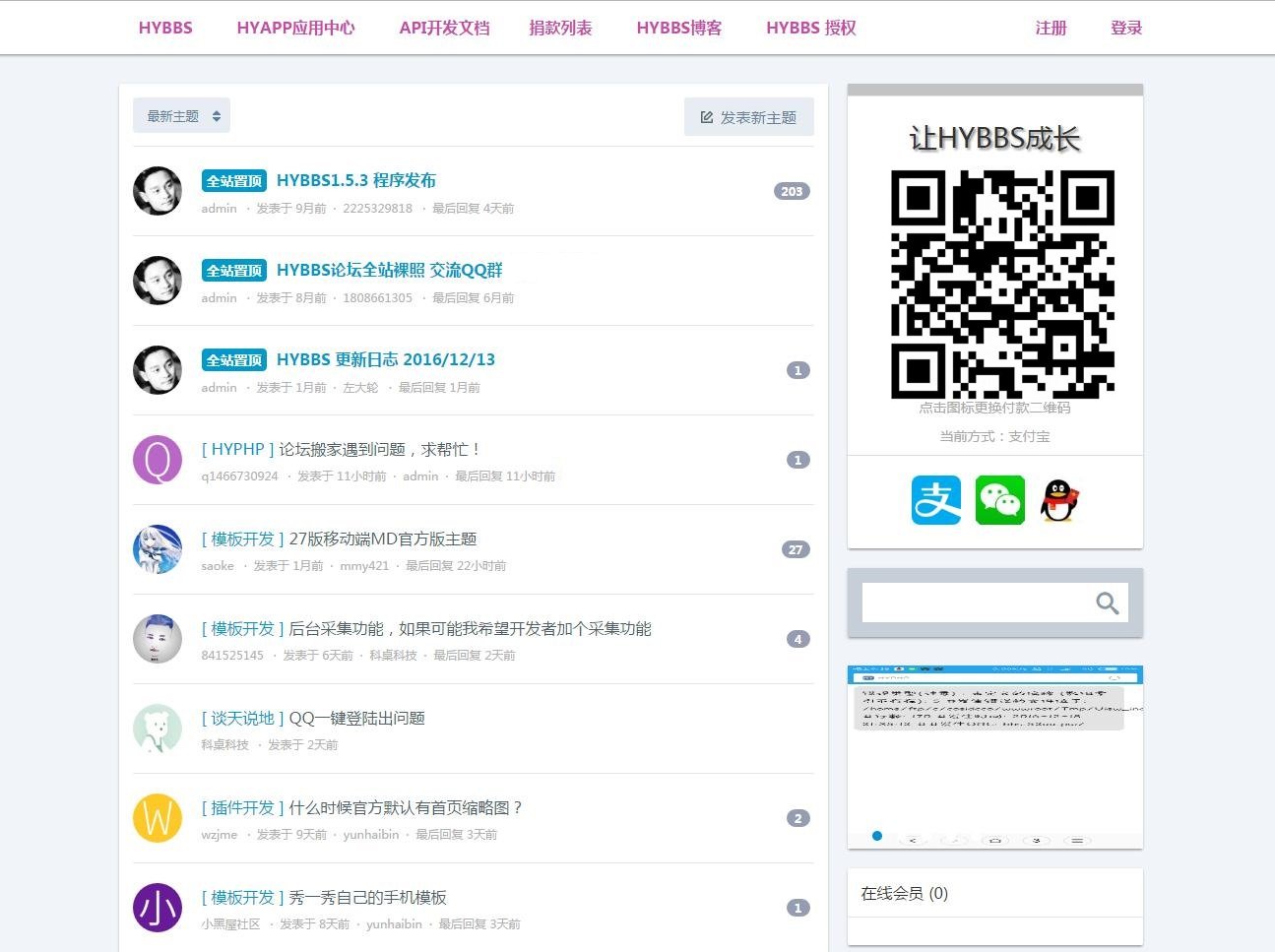
Task: Click user 1808661305 on QQ群 post
Action: 378,298
